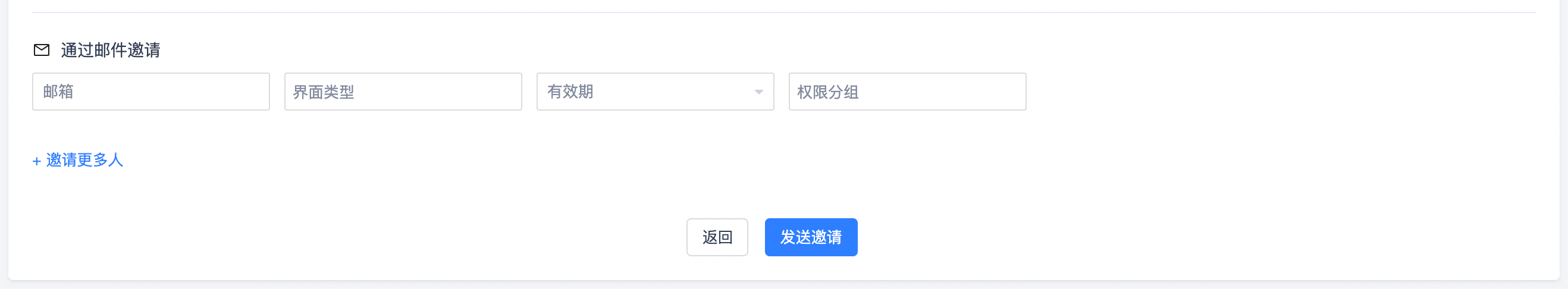The width and height of the screenshot is (1568, 289).
Task: Send invitations with the 发送邀请 button
Action: tap(811, 237)
